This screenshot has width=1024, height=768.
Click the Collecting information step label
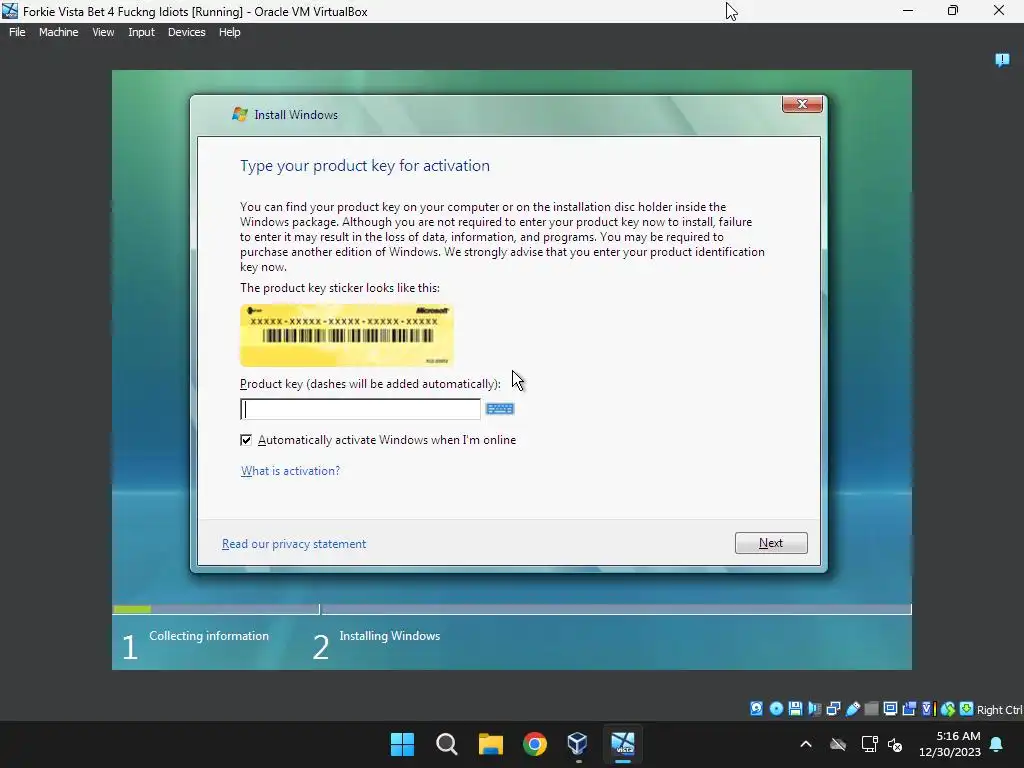[209, 635]
